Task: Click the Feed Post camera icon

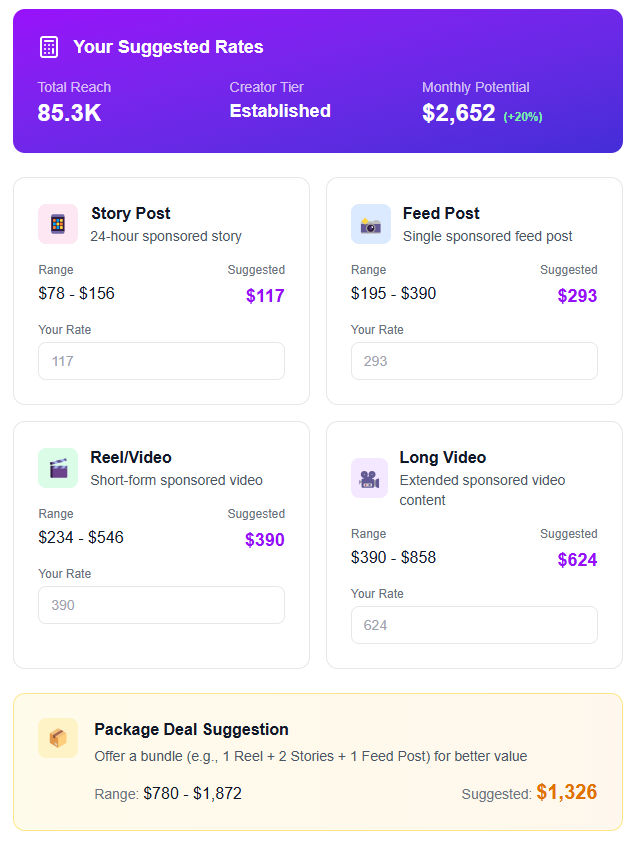Action: point(371,224)
